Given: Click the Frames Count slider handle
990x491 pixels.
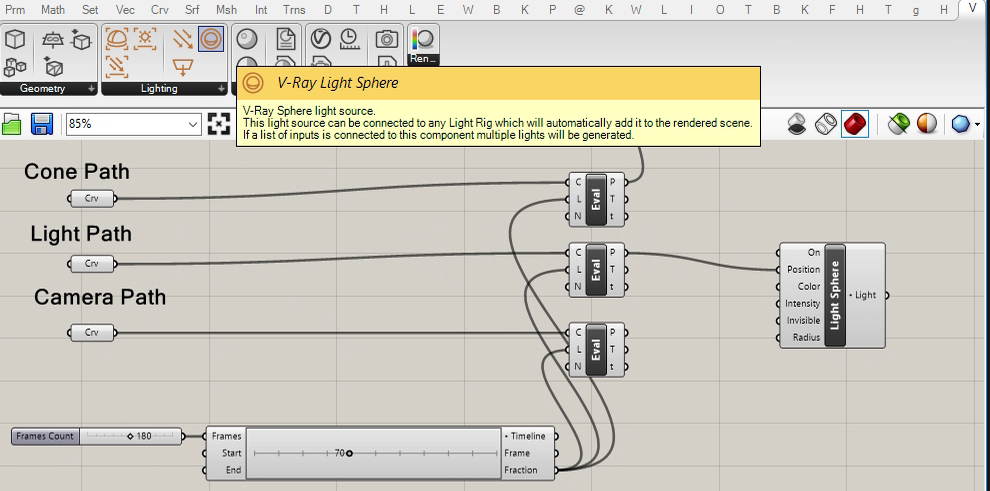Looking at the screenshot, I should pos(131,436).
